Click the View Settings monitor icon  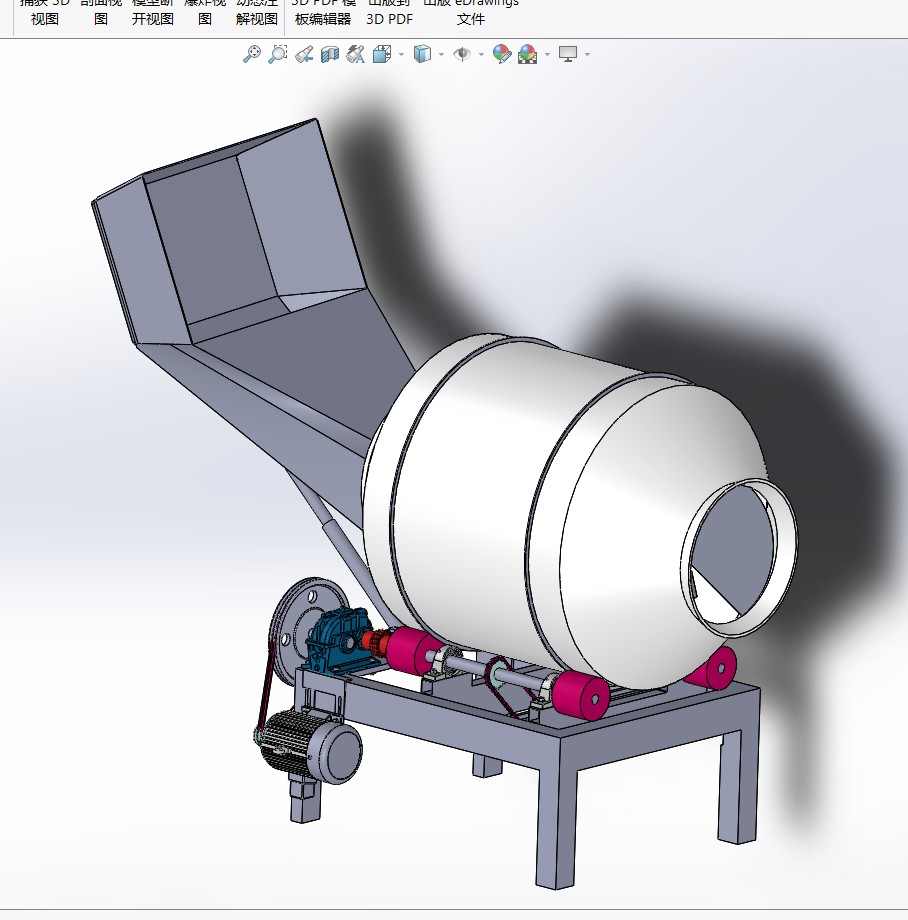pyautogui.click(x=568, y=54)
